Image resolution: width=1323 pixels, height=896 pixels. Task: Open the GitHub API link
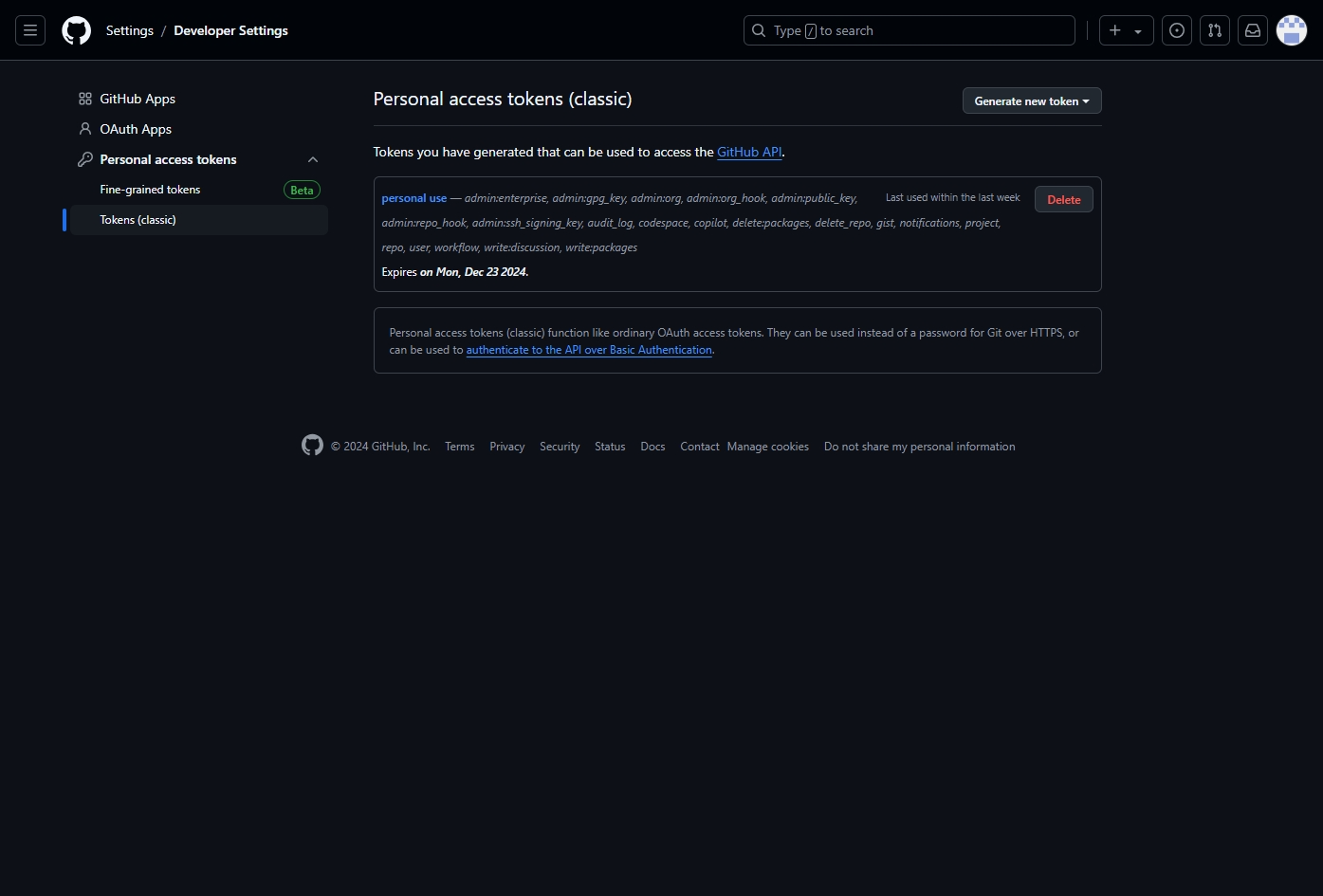749,152
